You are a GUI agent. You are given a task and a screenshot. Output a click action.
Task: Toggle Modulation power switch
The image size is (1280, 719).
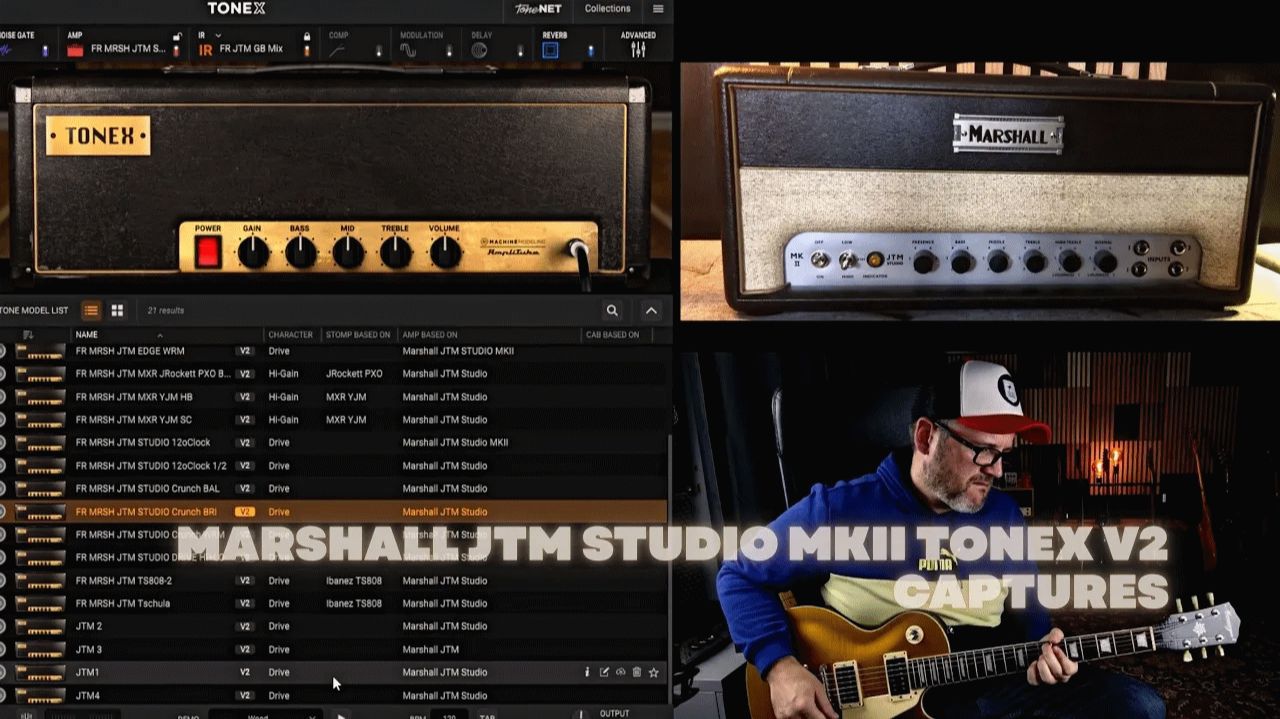pyautogui.click(x=449, y=50)
